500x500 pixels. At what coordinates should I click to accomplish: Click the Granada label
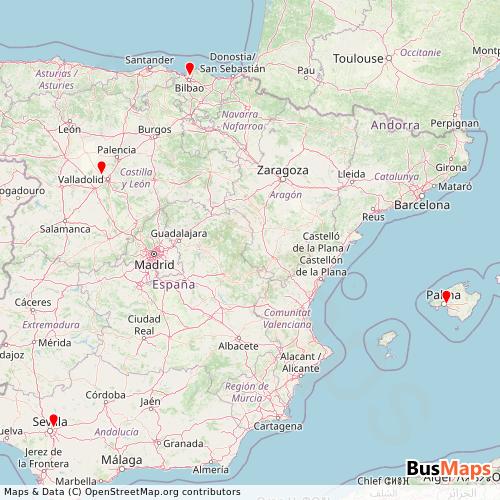pyautogui.click(x=183, y=444)
